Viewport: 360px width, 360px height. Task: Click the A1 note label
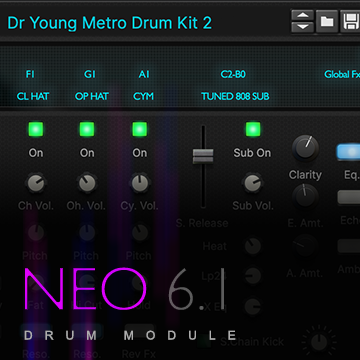pos(144,74)
